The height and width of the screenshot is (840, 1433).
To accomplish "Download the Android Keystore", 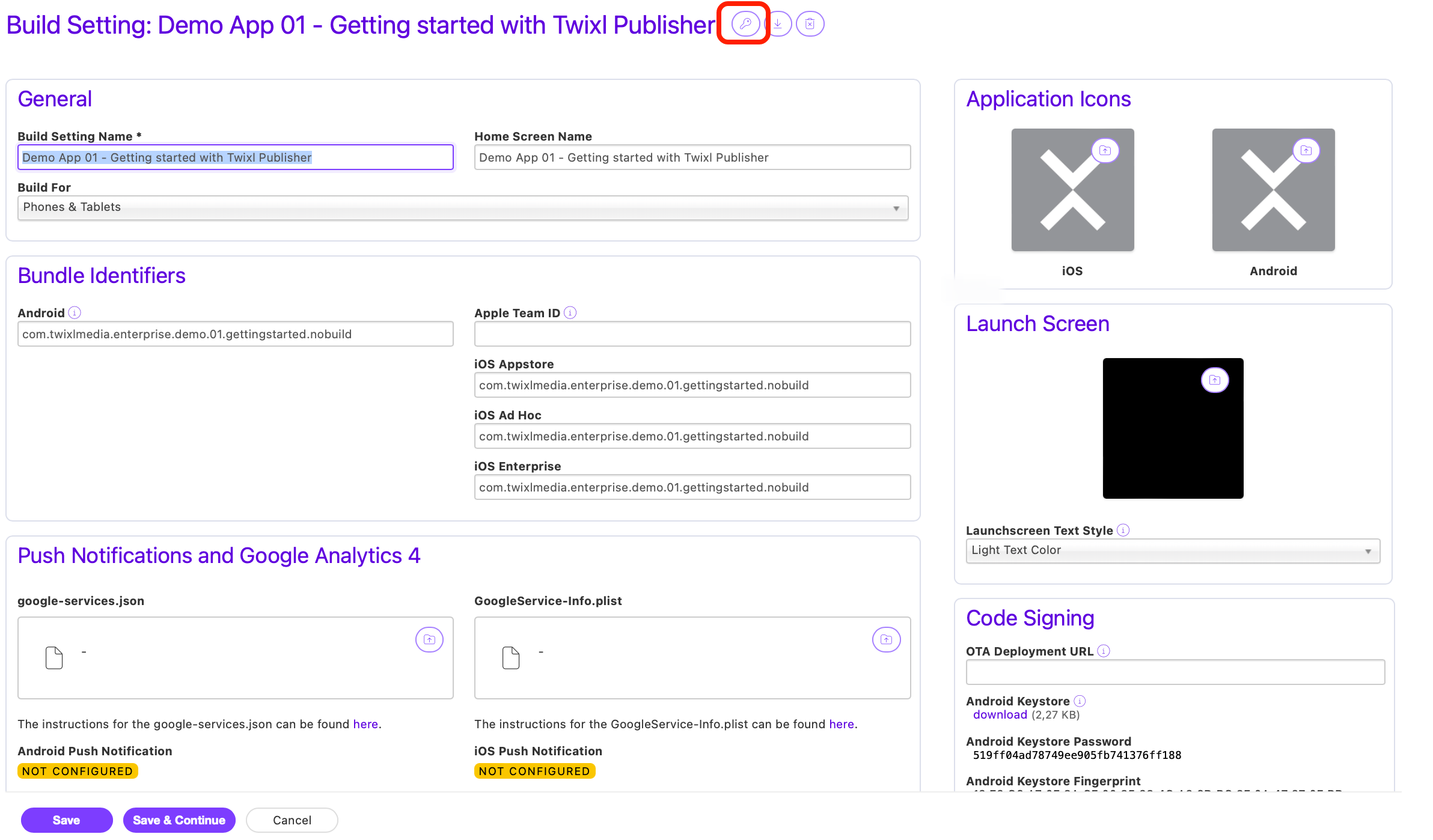I will point(1000,714).
